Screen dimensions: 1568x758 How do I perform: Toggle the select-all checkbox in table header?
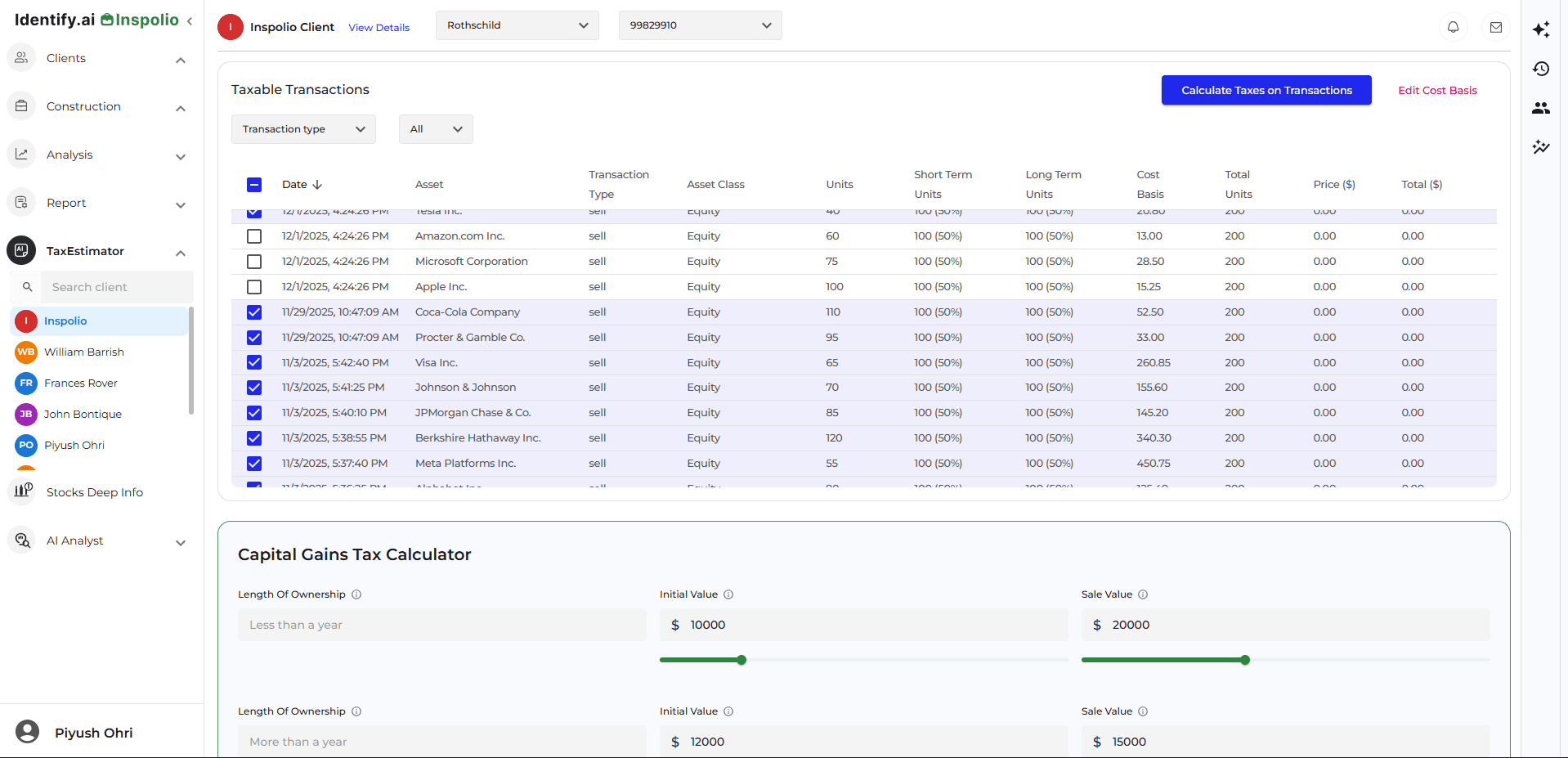click(254, 185)
